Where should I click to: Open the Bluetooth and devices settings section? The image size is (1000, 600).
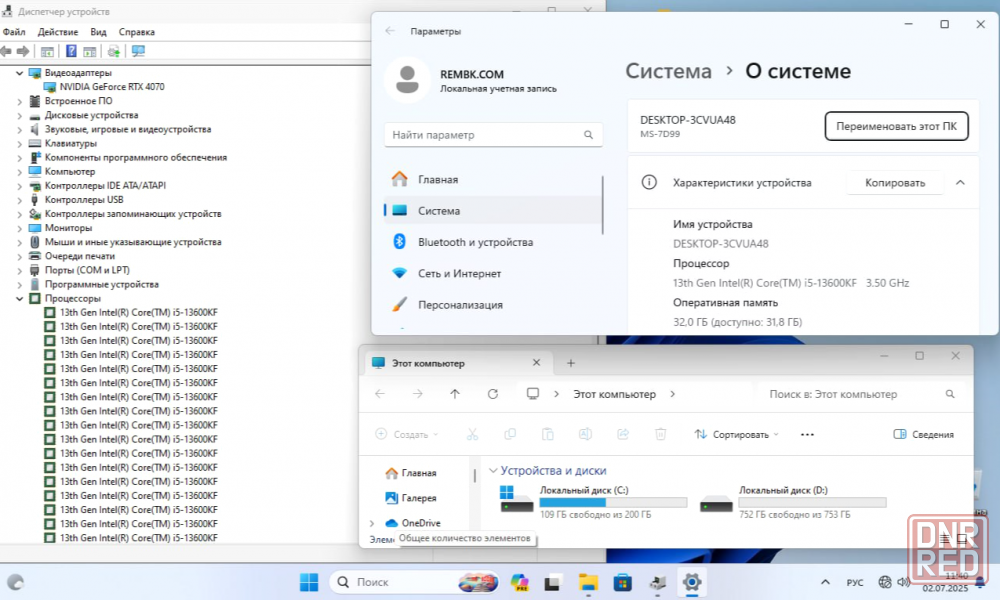pos(475,242)
